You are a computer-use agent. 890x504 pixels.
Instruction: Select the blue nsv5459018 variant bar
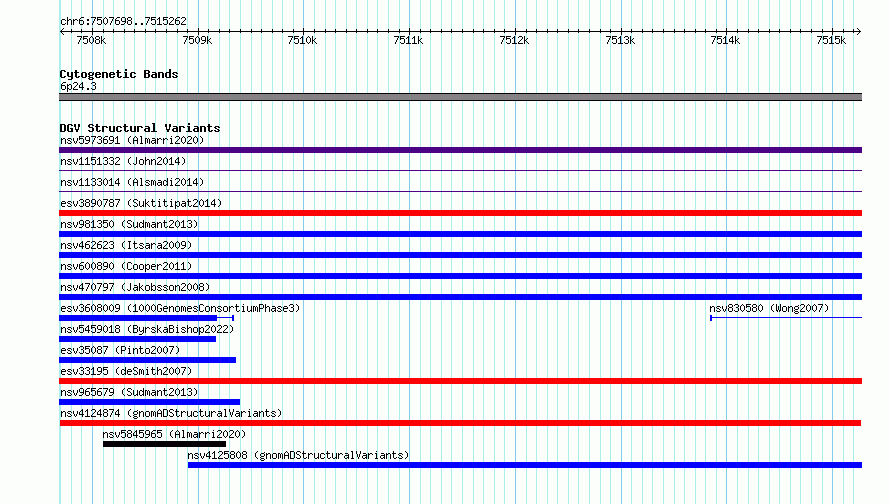(x=137, y=339)
